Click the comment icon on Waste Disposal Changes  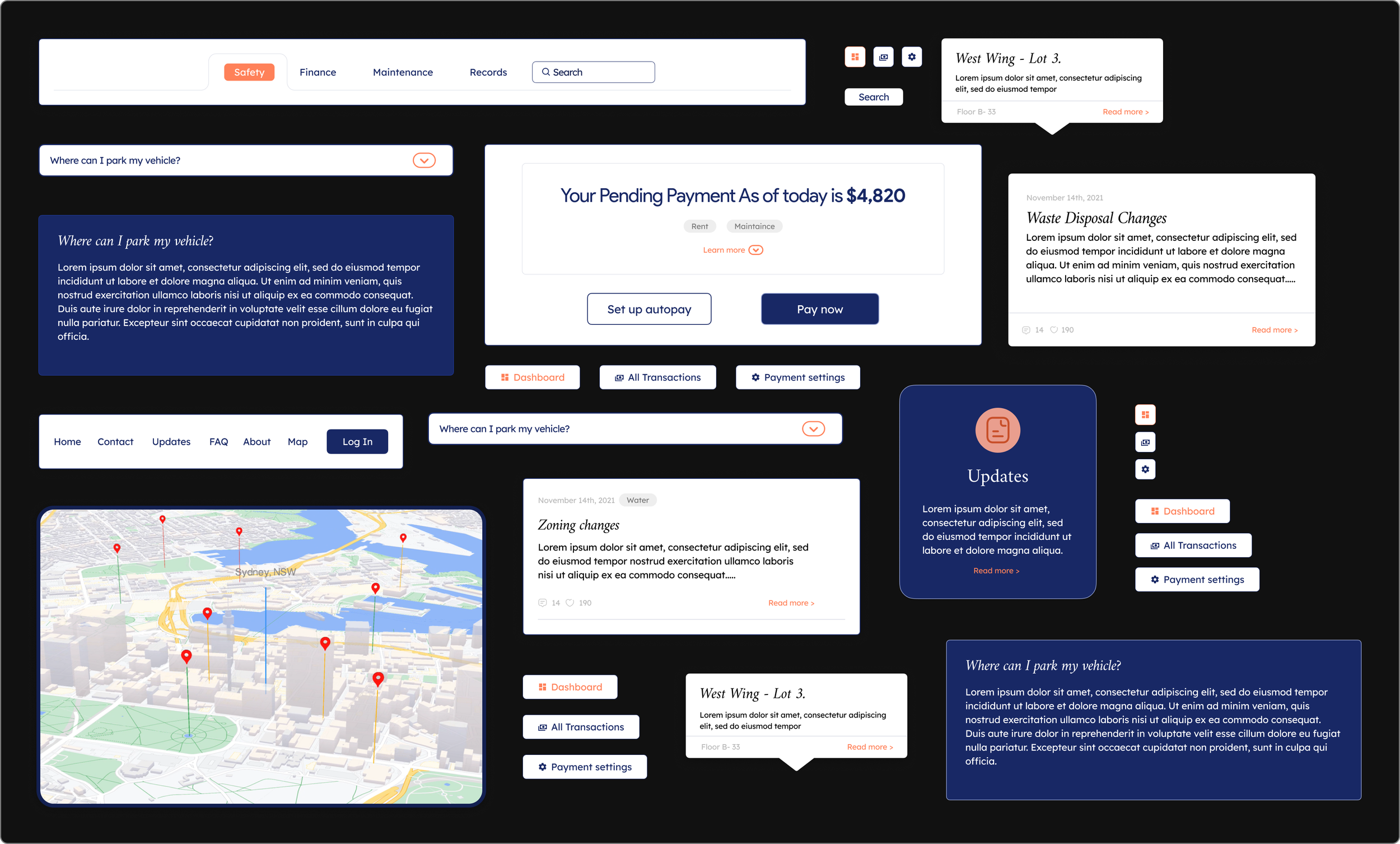coord(1026,330)
